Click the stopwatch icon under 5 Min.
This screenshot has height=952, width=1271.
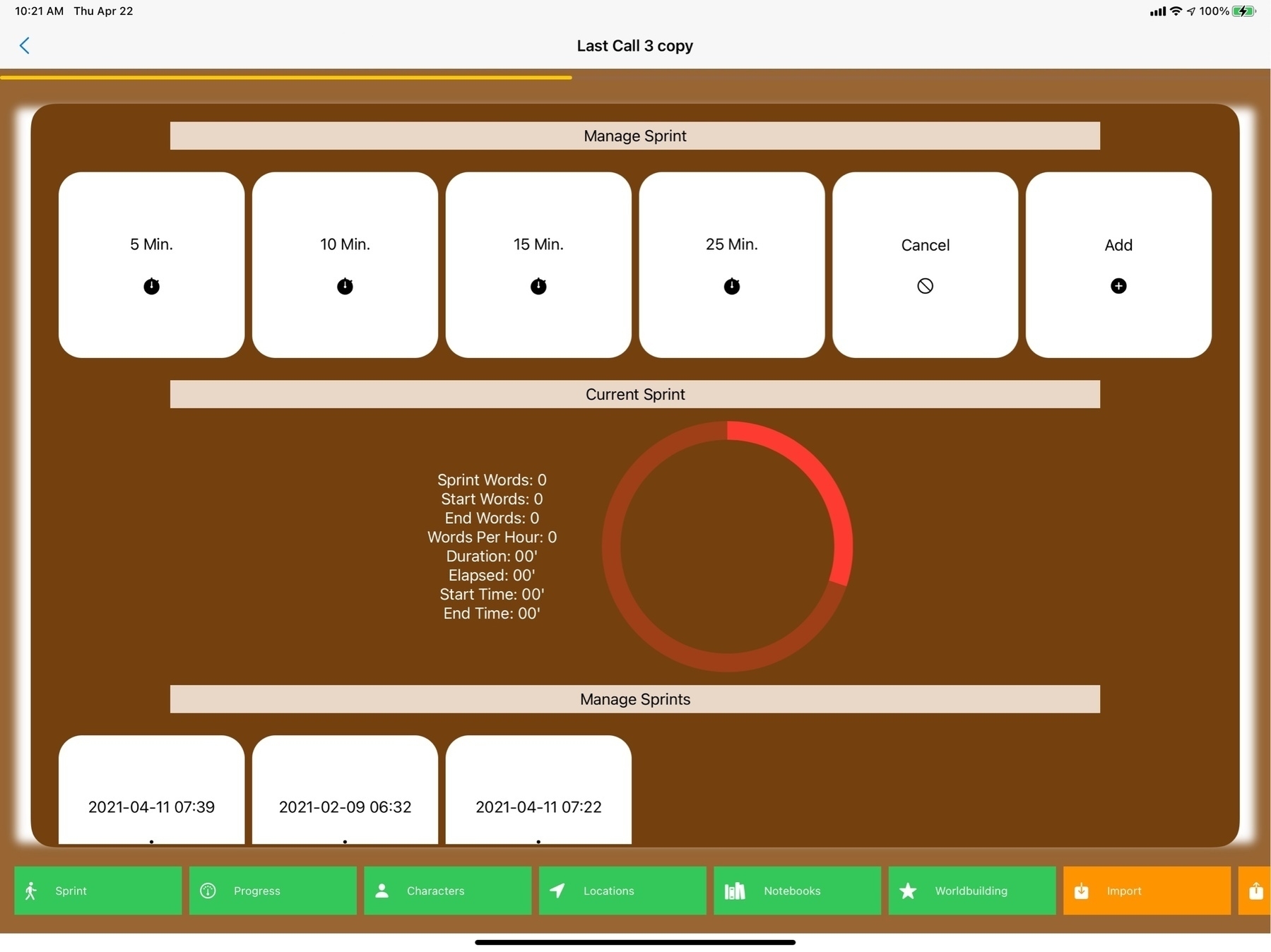[x=151, y=286]
